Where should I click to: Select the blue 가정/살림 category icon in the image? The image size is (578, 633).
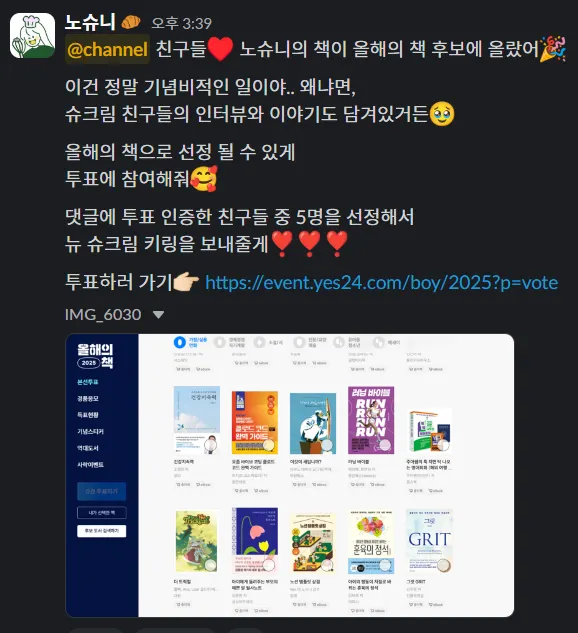pos(180,342)
